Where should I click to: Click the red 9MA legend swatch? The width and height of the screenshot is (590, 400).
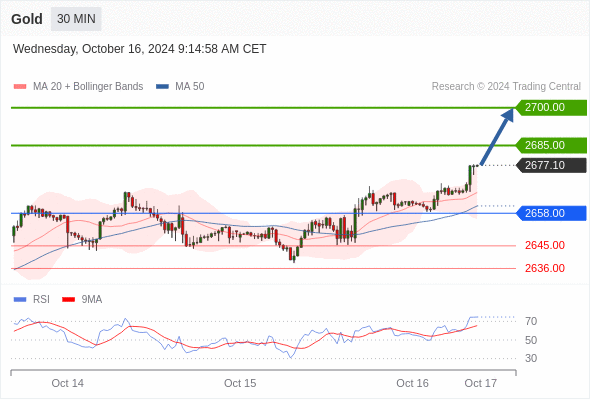[68, 300]
